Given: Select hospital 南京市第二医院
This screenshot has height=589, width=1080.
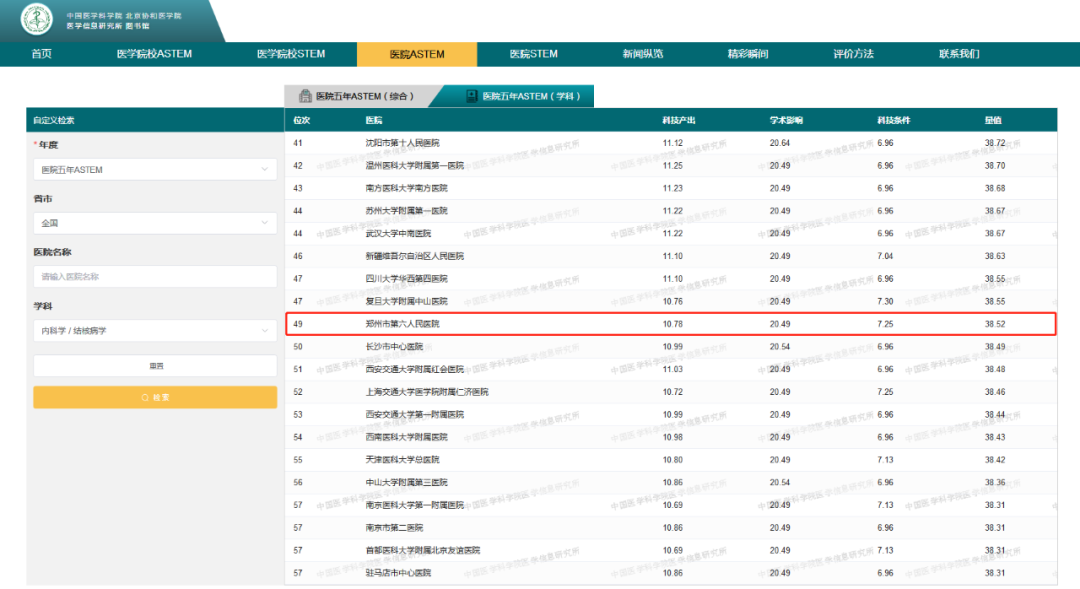Looking at the screenshot, I should pyautogui.click(x=394, y=528).
